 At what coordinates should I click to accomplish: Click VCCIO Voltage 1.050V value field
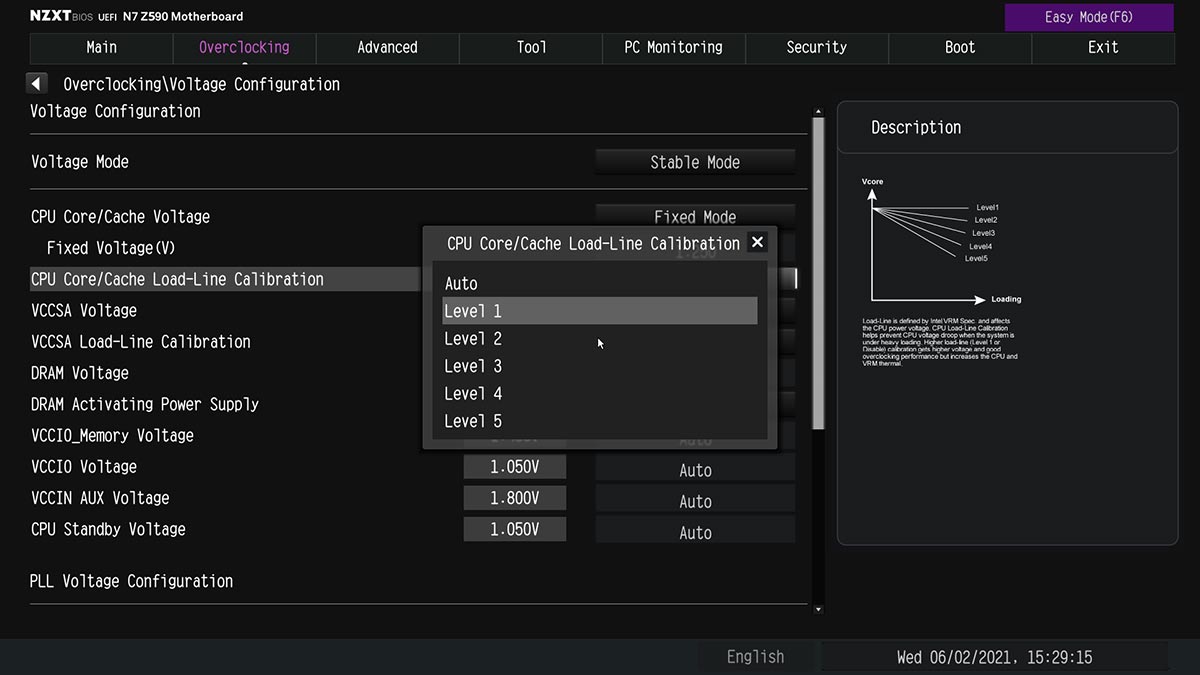(515, 467)
